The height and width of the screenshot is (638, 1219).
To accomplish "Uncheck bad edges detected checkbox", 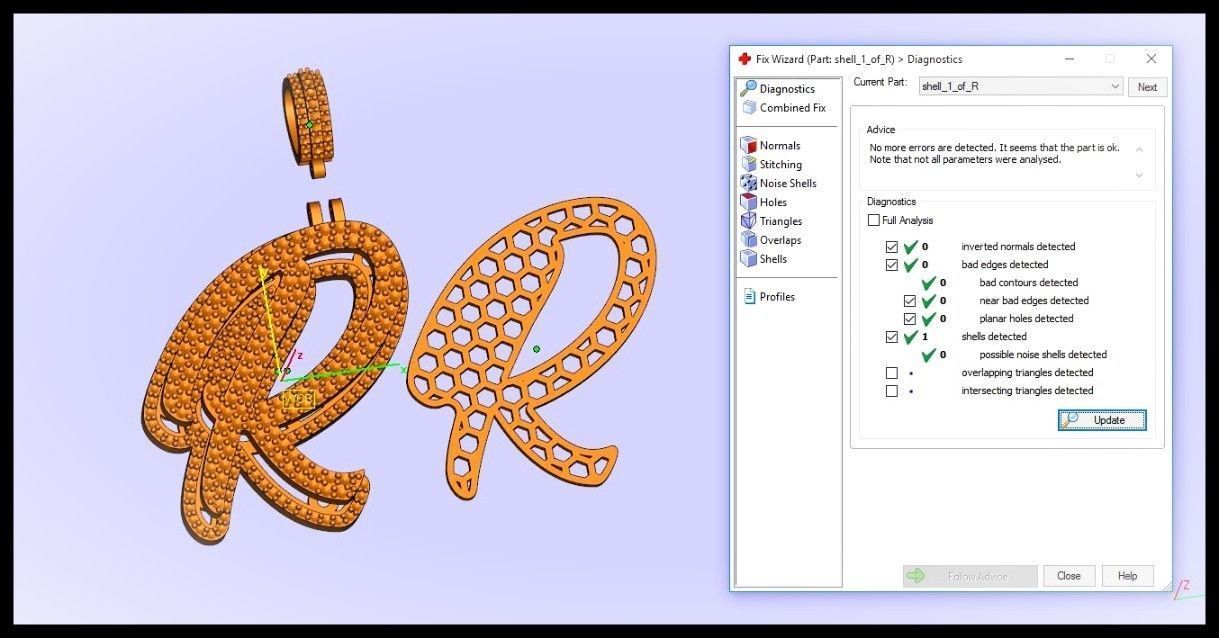I will (892, 265).
